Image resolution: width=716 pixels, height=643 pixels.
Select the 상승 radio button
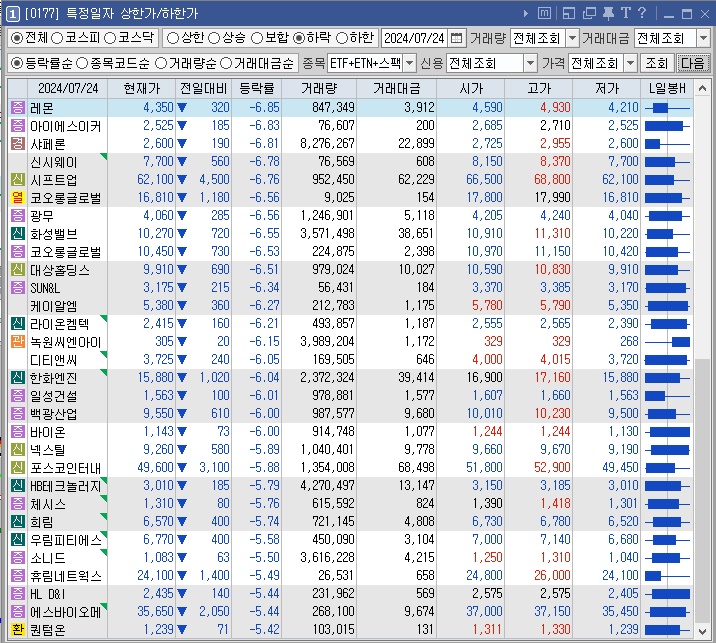(214, 38)
